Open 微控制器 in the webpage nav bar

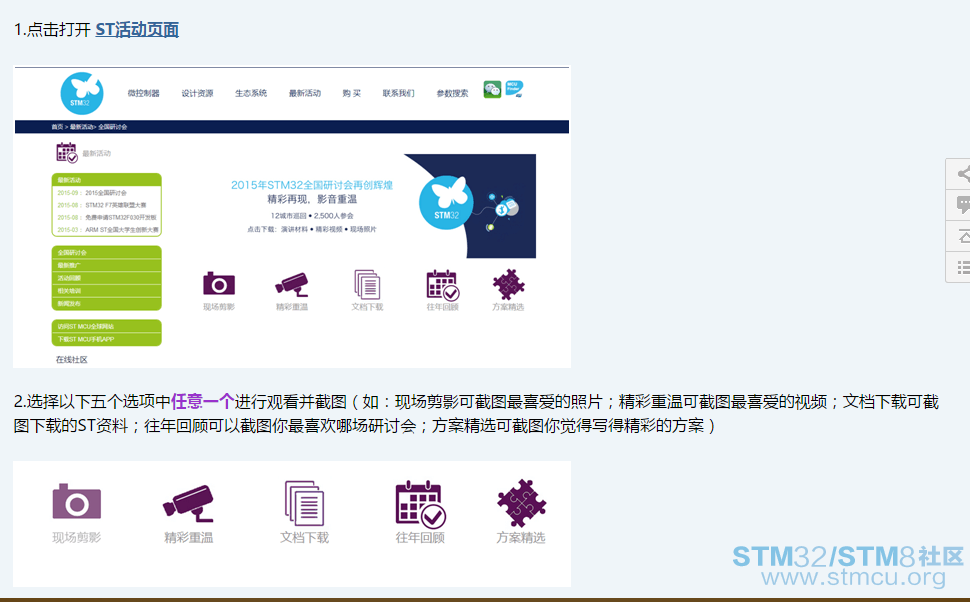pos(144,93)
